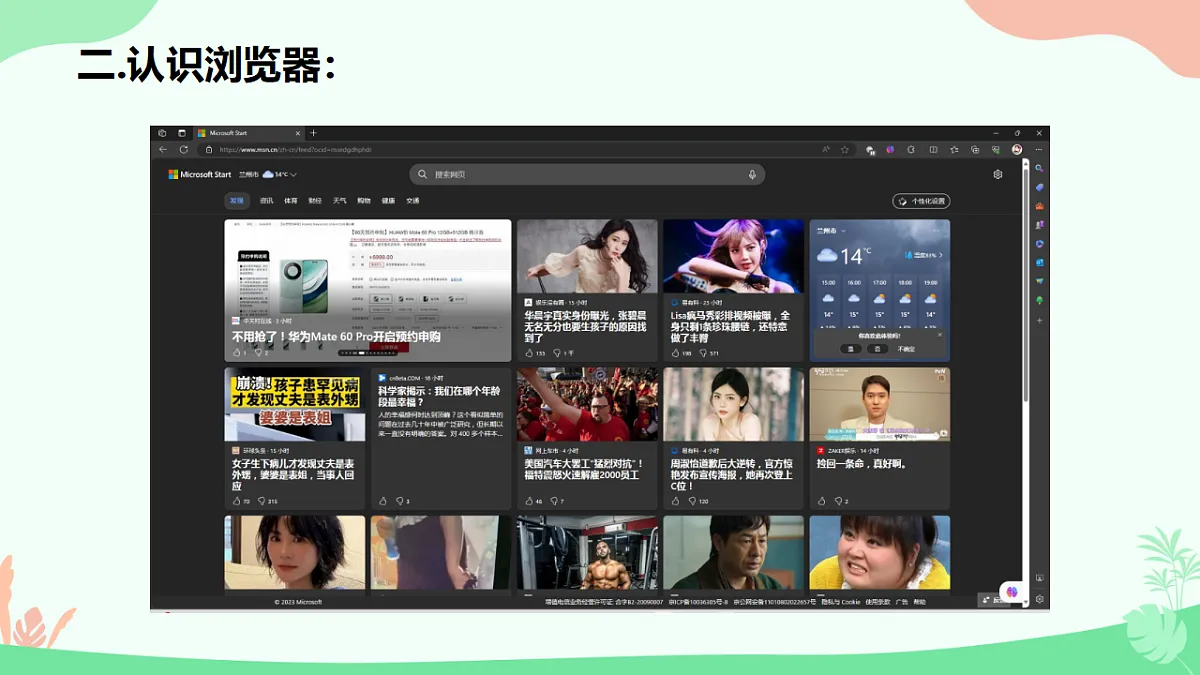Add page to favorites with star icon

click(844, 149)
